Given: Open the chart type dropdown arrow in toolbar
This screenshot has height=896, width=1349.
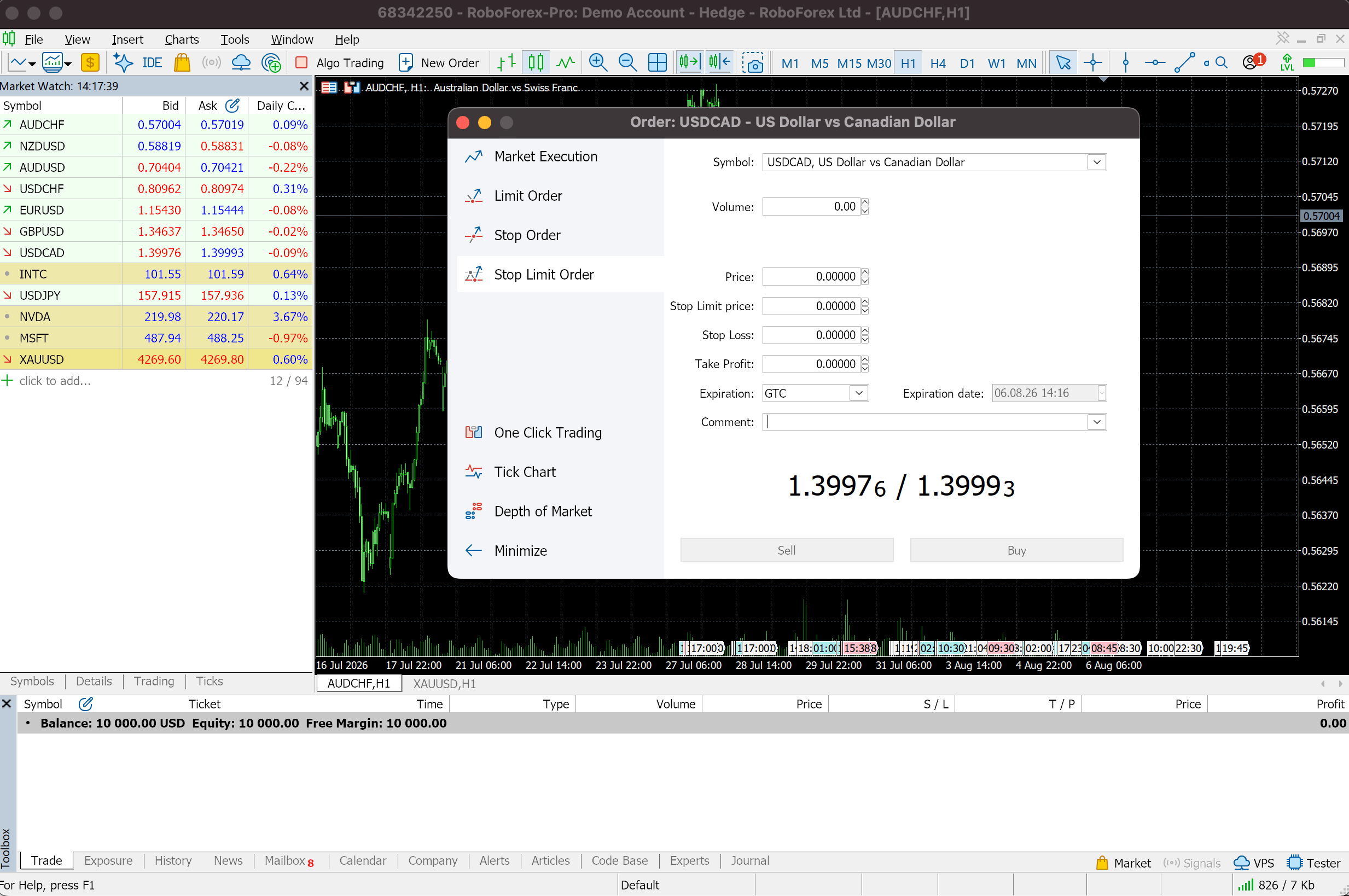Looking at the screenshot, I should (x=32, y=63).
